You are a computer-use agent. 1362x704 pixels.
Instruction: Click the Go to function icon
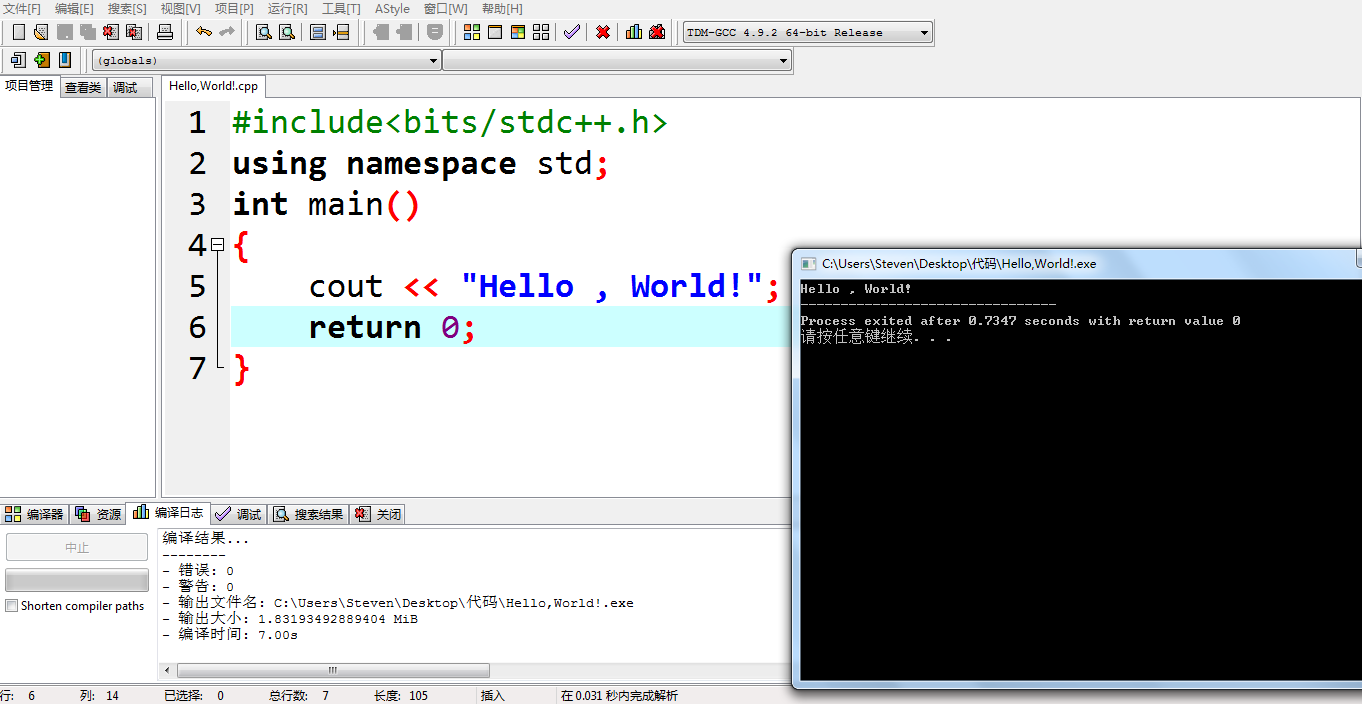click(318, 32)
